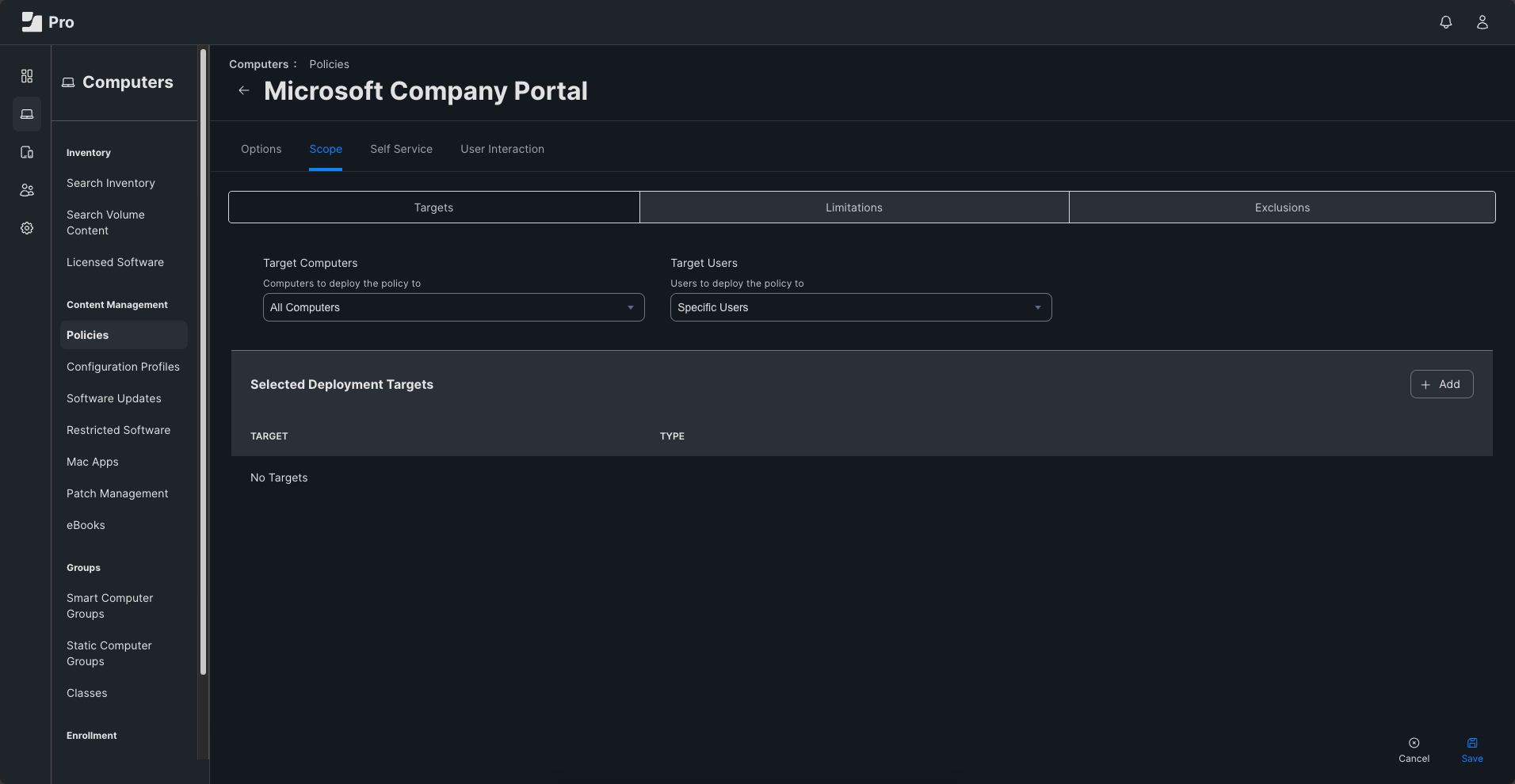This screenshot has width=1515, height=784.
Task: Open the notifications bell
Action: point(1446,22)
